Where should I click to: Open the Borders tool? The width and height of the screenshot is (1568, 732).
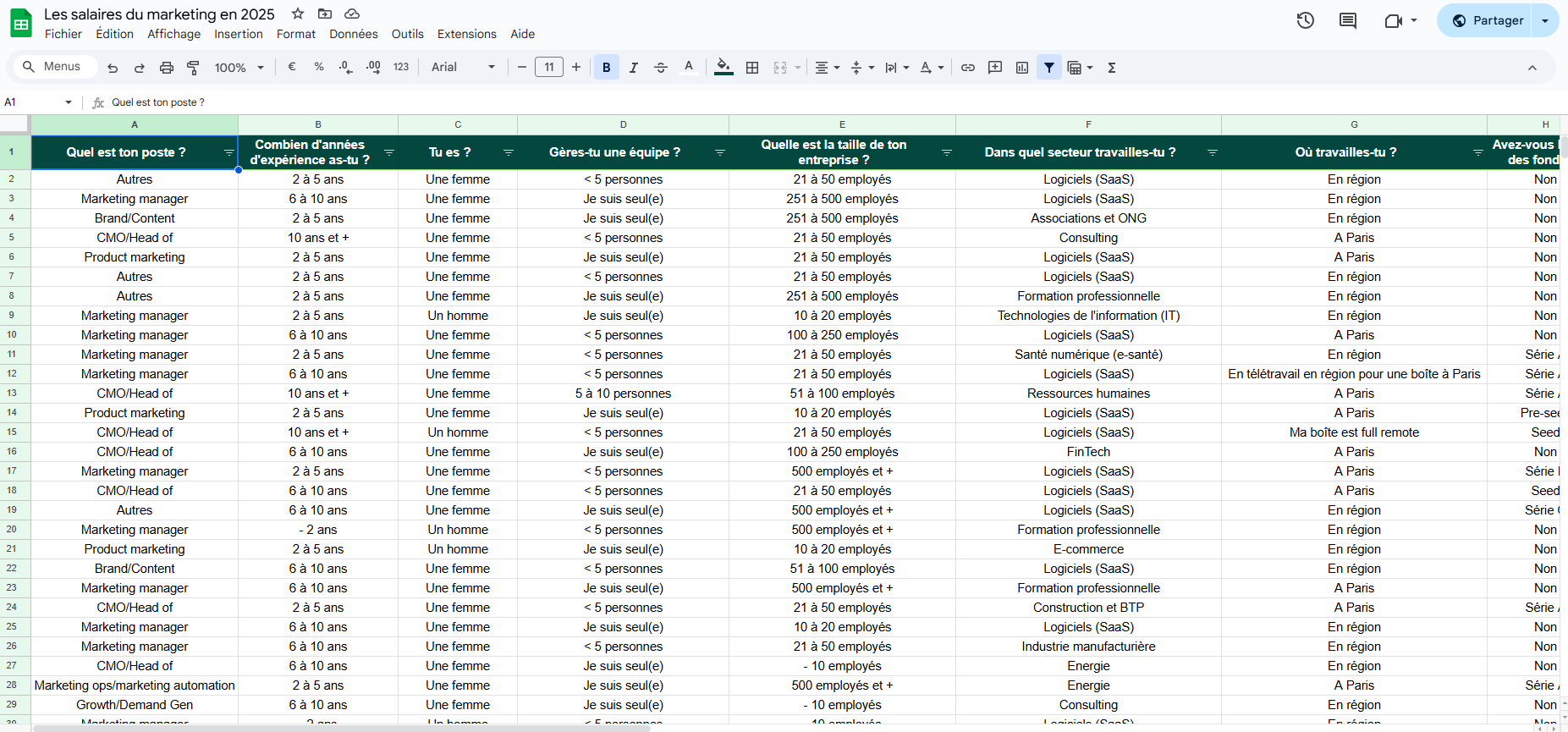pos(752,68)
